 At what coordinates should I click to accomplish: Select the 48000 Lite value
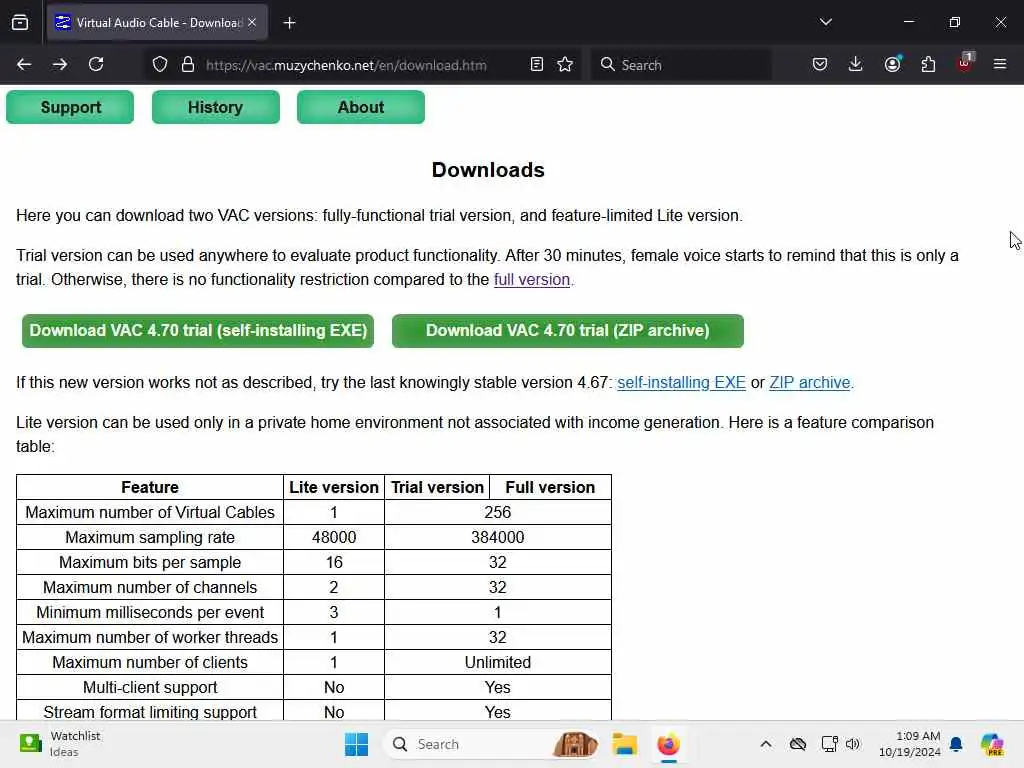click(334, 537)
